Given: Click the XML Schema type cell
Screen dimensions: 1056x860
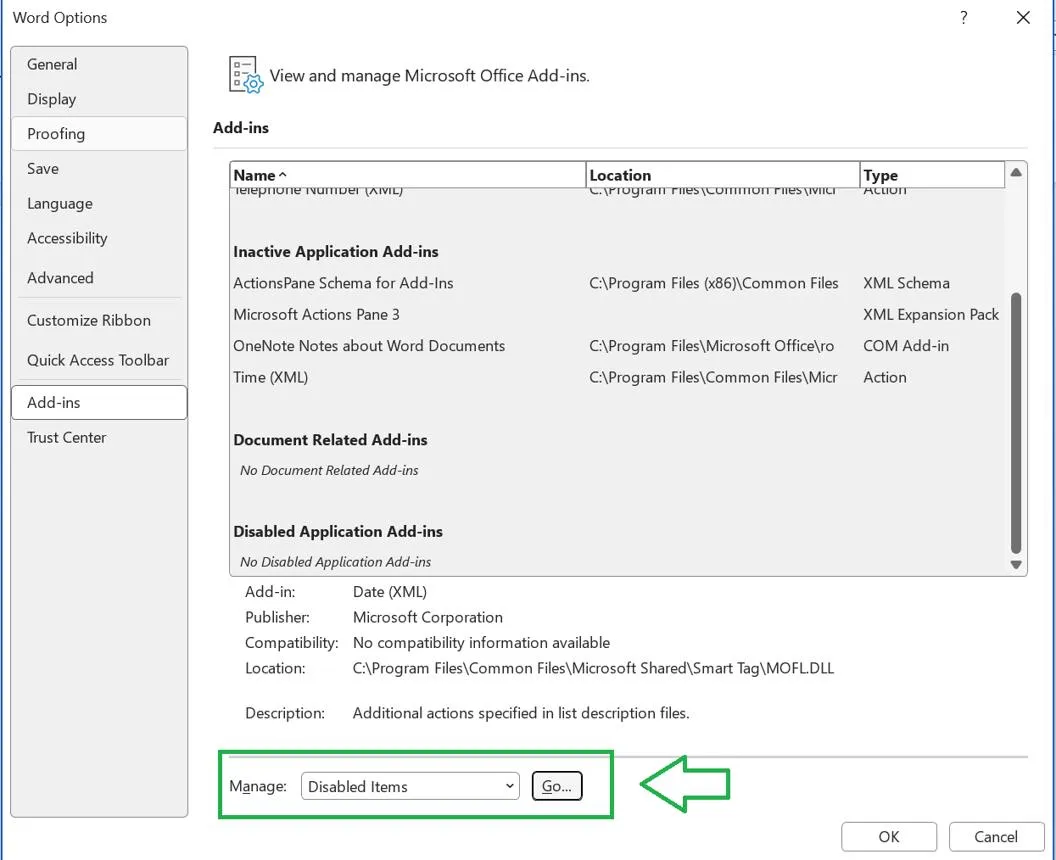Looking at the screenshot, I should pyautogui.click(x=906, y=283).
